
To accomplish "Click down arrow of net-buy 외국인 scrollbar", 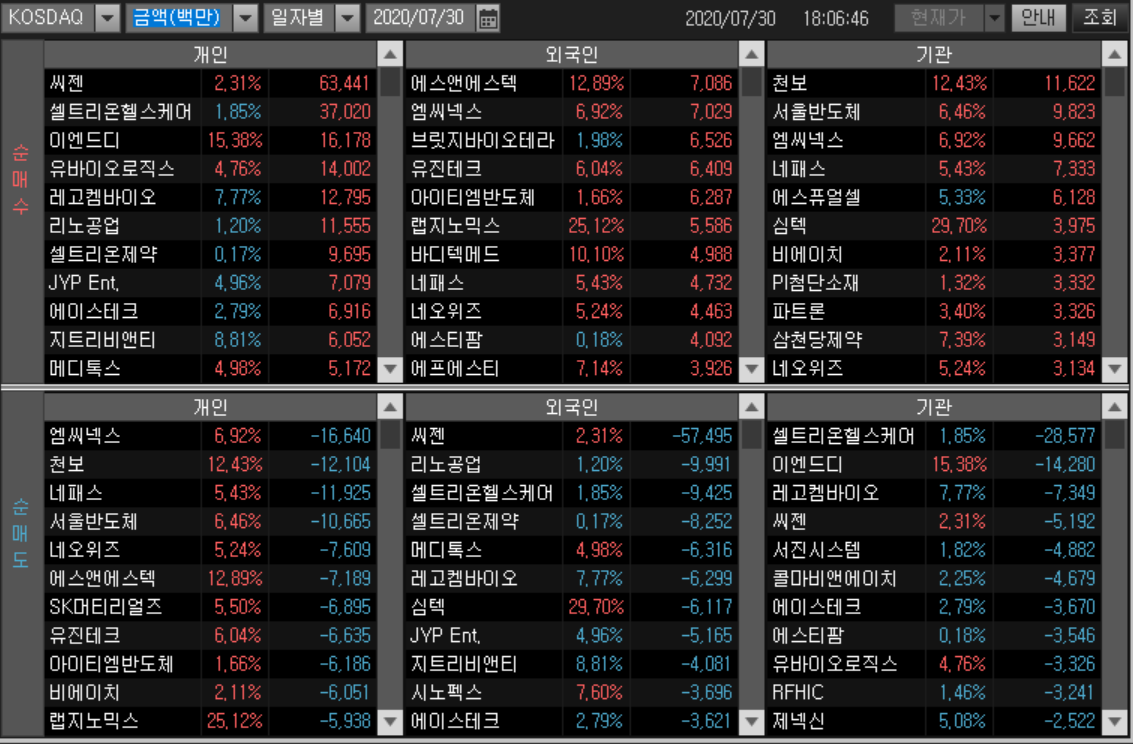I will pyautogui.click(x=751, y=369).
